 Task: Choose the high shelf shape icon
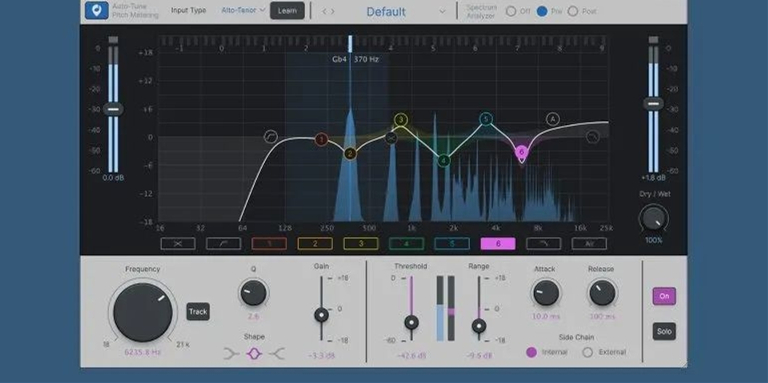tap(277, 353)
